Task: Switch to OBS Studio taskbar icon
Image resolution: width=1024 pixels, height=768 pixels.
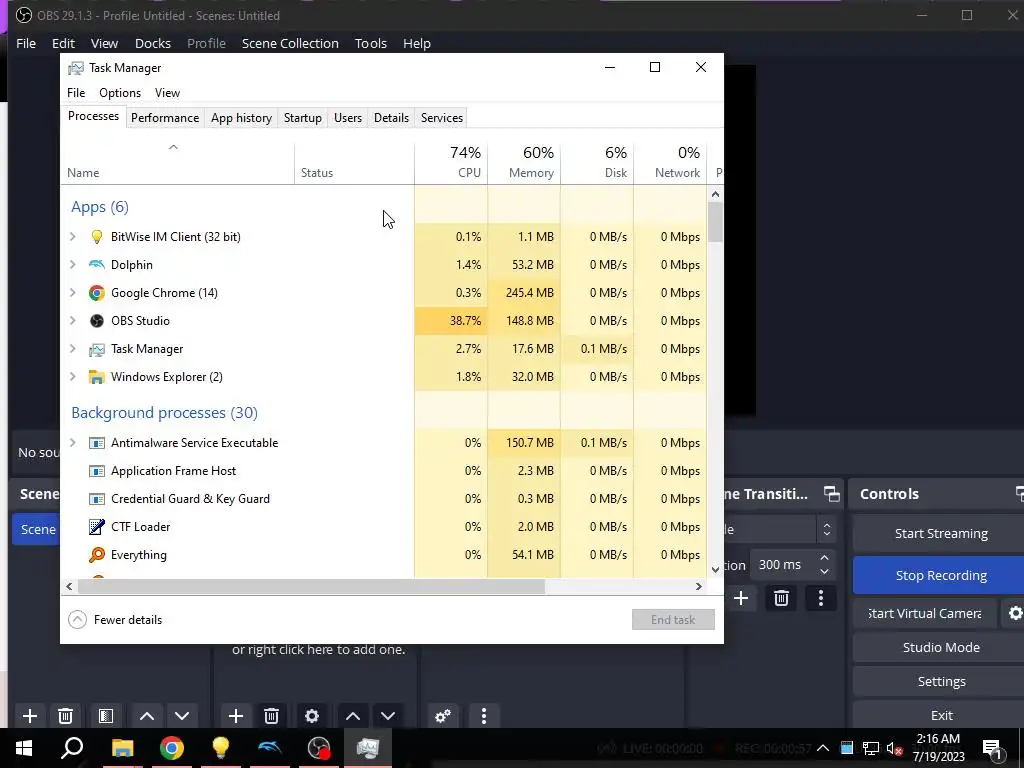Action: (319, 748)
